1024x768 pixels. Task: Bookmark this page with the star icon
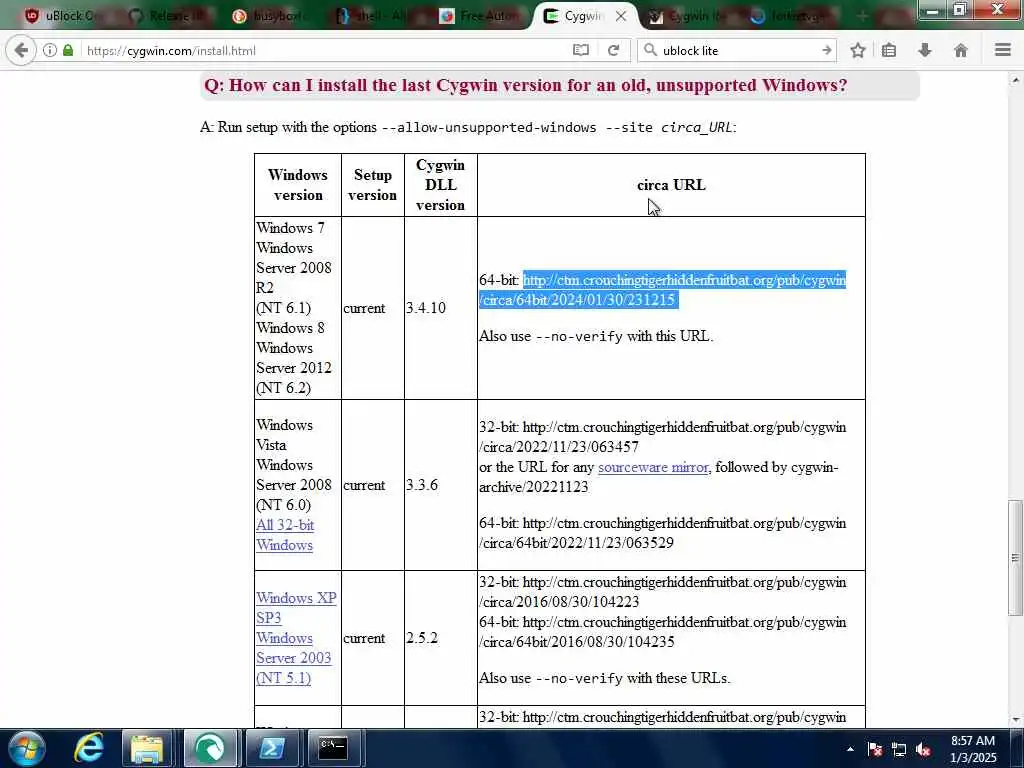tap(858, 50)
